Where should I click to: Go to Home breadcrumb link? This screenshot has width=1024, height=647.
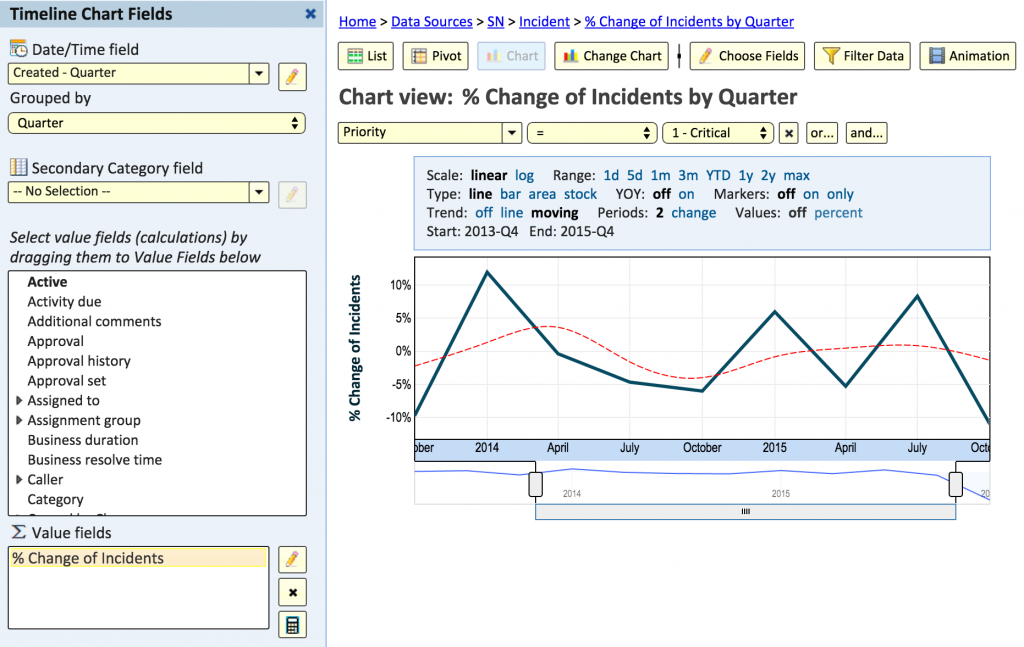click(357, 22)
